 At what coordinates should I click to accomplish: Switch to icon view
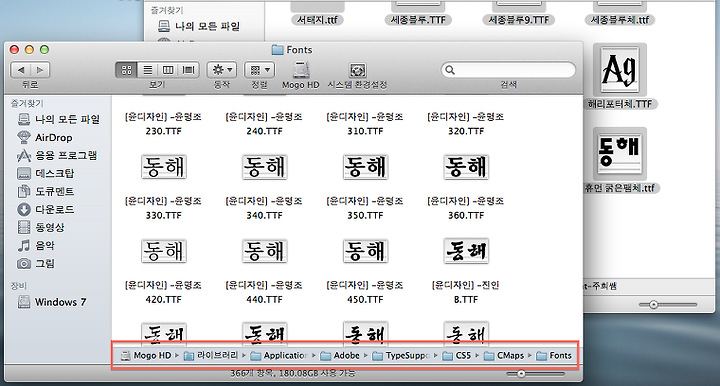pyautogui.click(x=126, y=70)
